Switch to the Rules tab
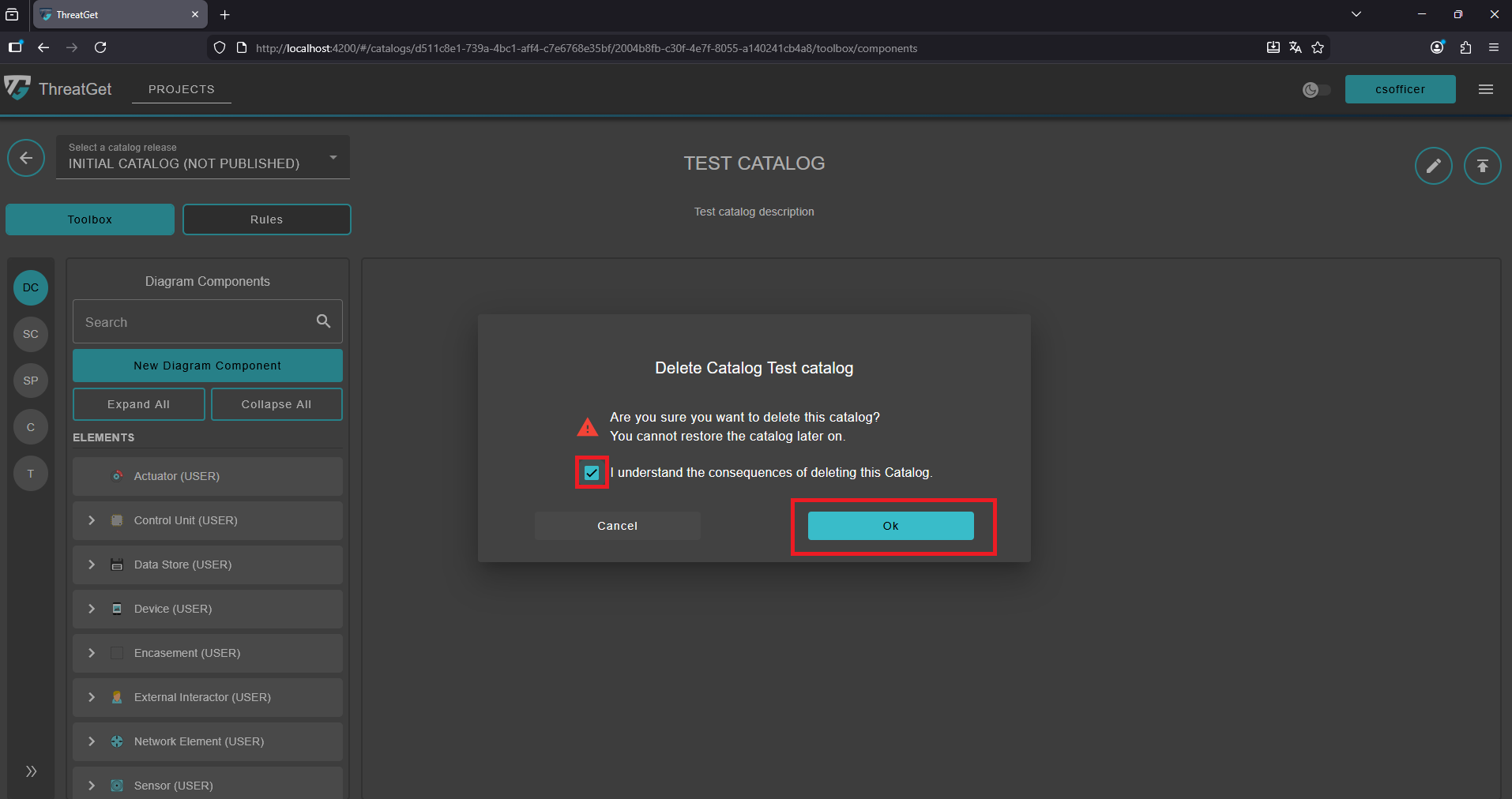The image size is (1512, 799). click(x=266, y=219)
